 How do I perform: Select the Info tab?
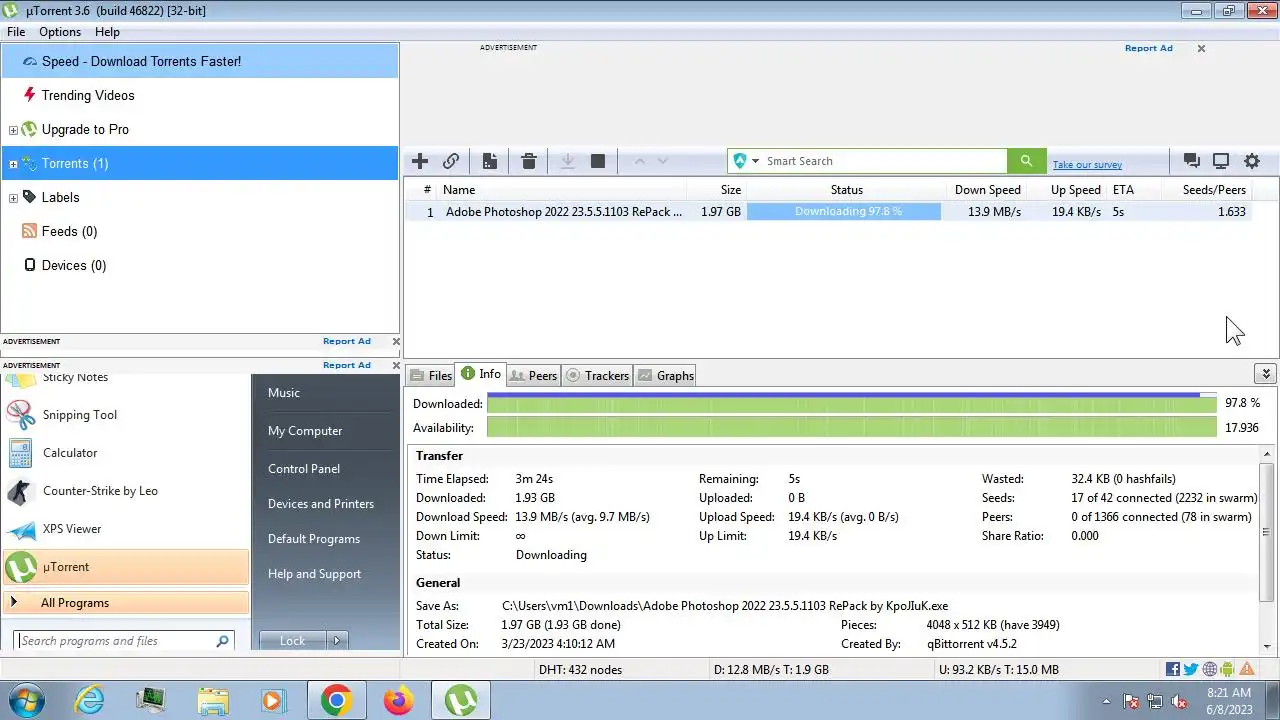pos(480,374)
